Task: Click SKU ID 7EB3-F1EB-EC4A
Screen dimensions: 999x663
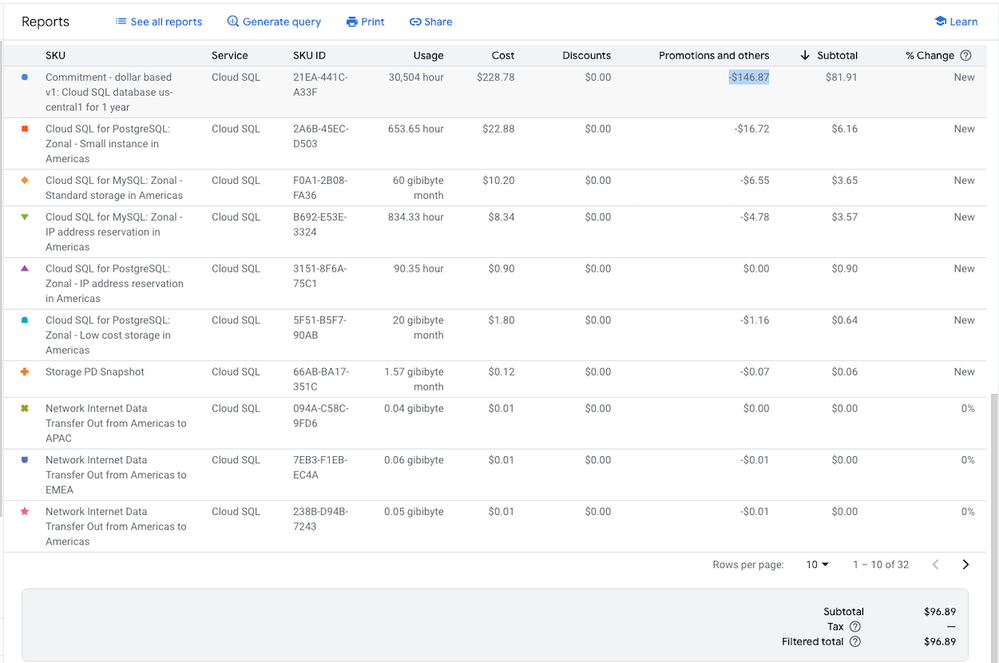Action: [320, 467]
